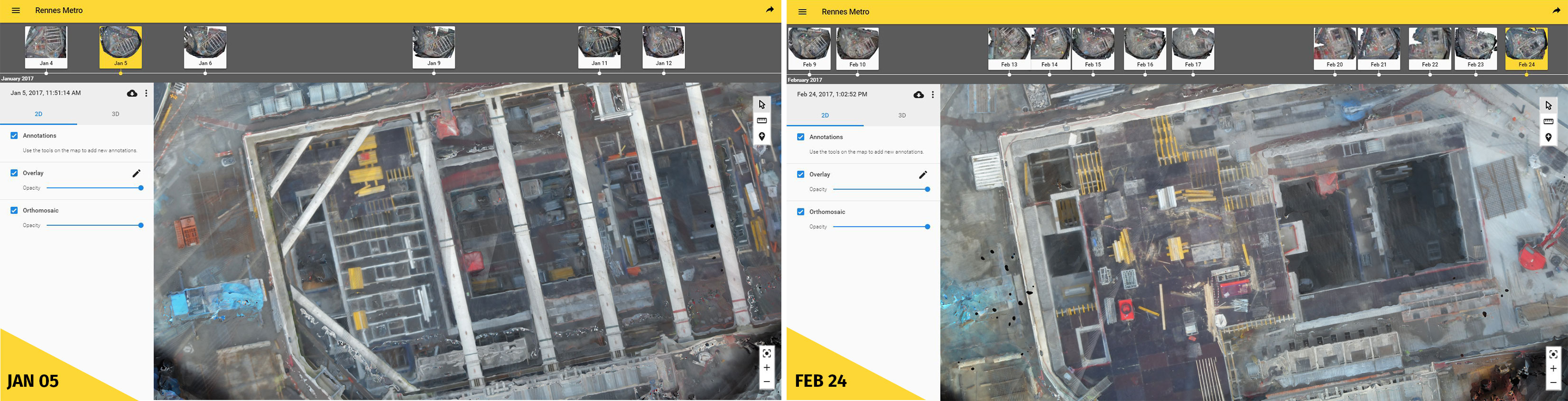Click timeline dot under Jan 9 thumbnail
This screenshot has height=401, width=1568.
click(433, 73)
